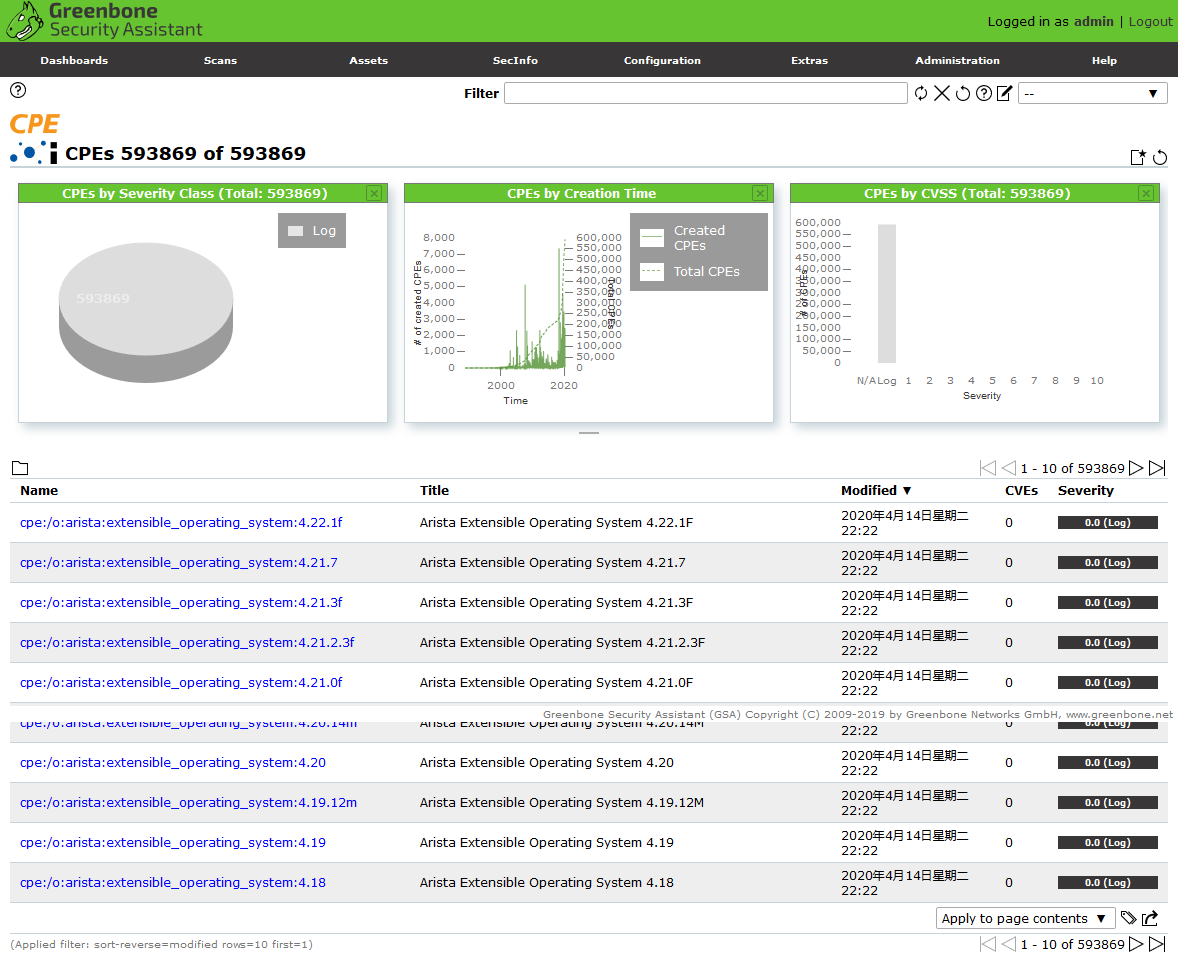
Task: Click the applied filter text at bottom
Action: [162, 944]
